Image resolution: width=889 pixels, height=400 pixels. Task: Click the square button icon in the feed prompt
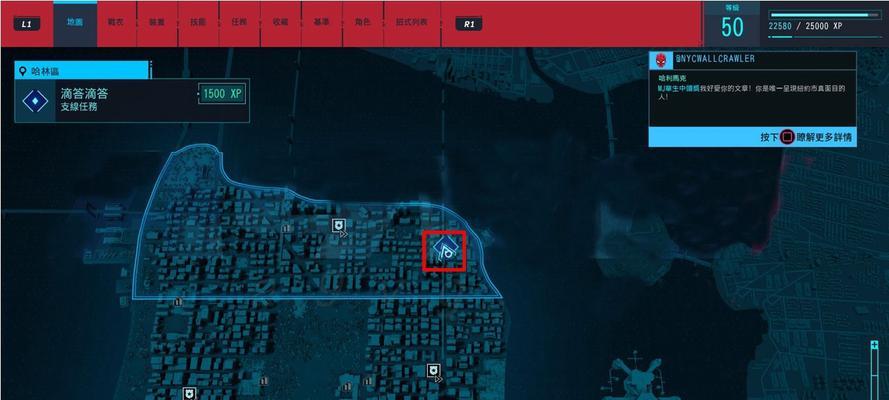point(787,137)
